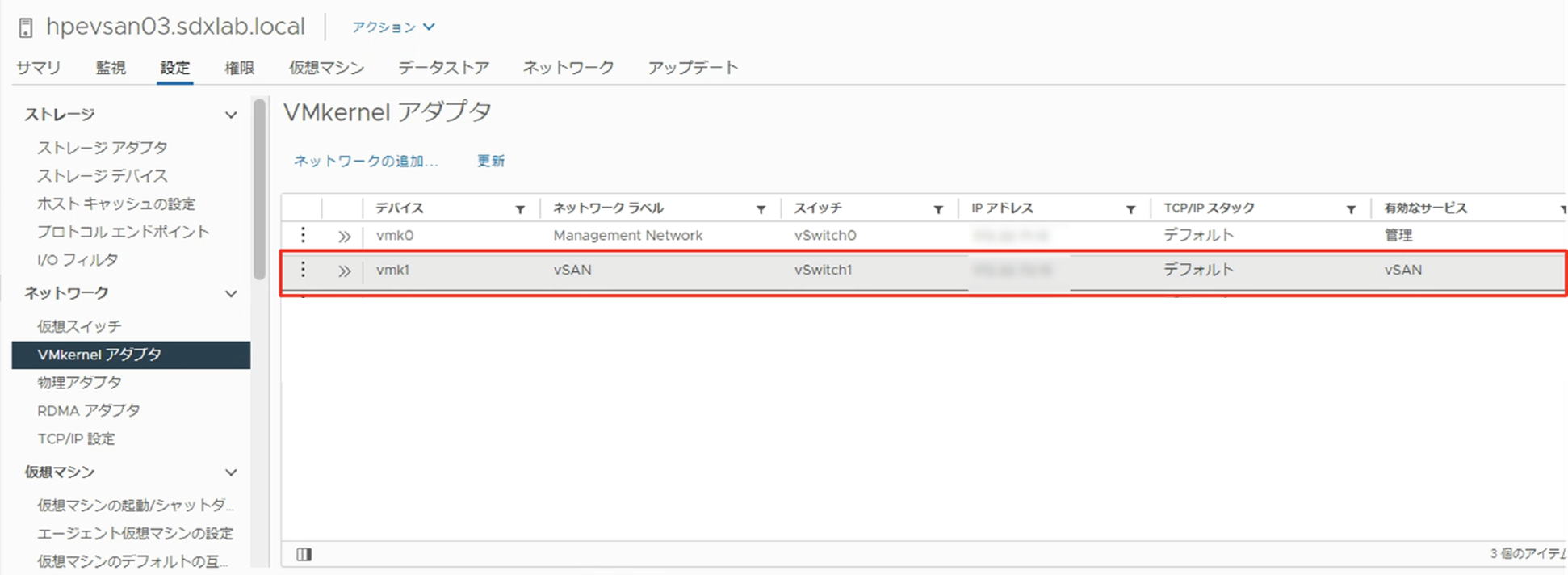Screen dimensions: 1568x575
Task: Open 物理アダプタ in sidebar
Action: [x=79, y=383]
